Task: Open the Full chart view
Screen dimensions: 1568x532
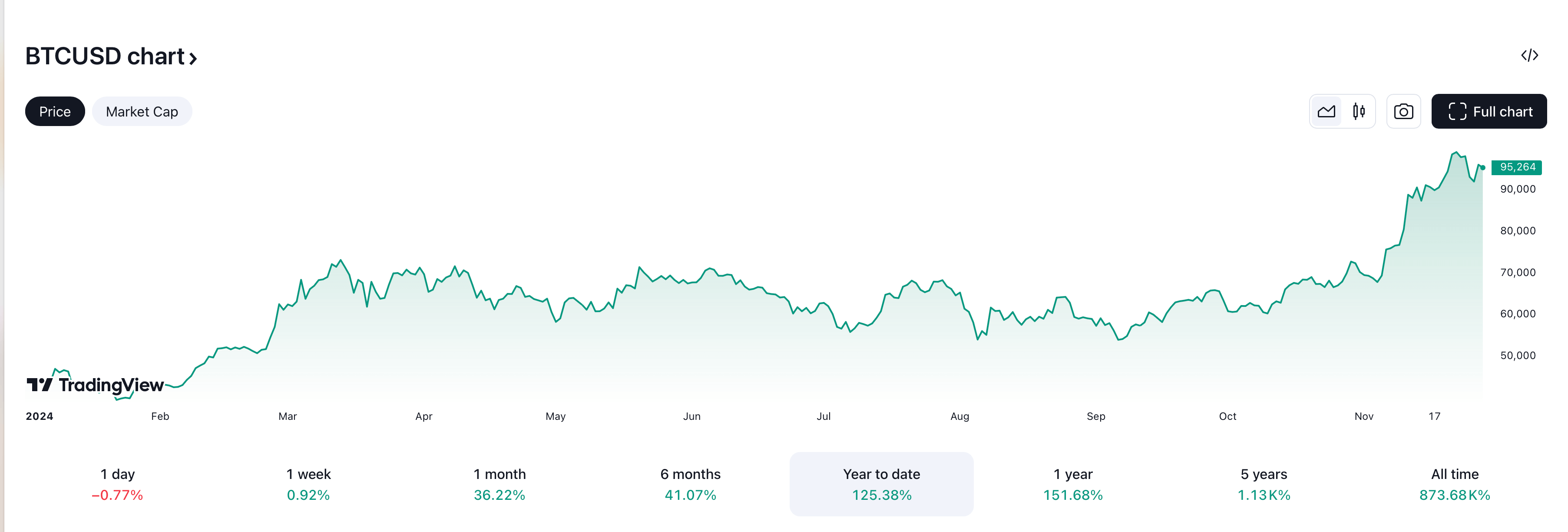Action: pyautogui.click(x=1489, y=112)
